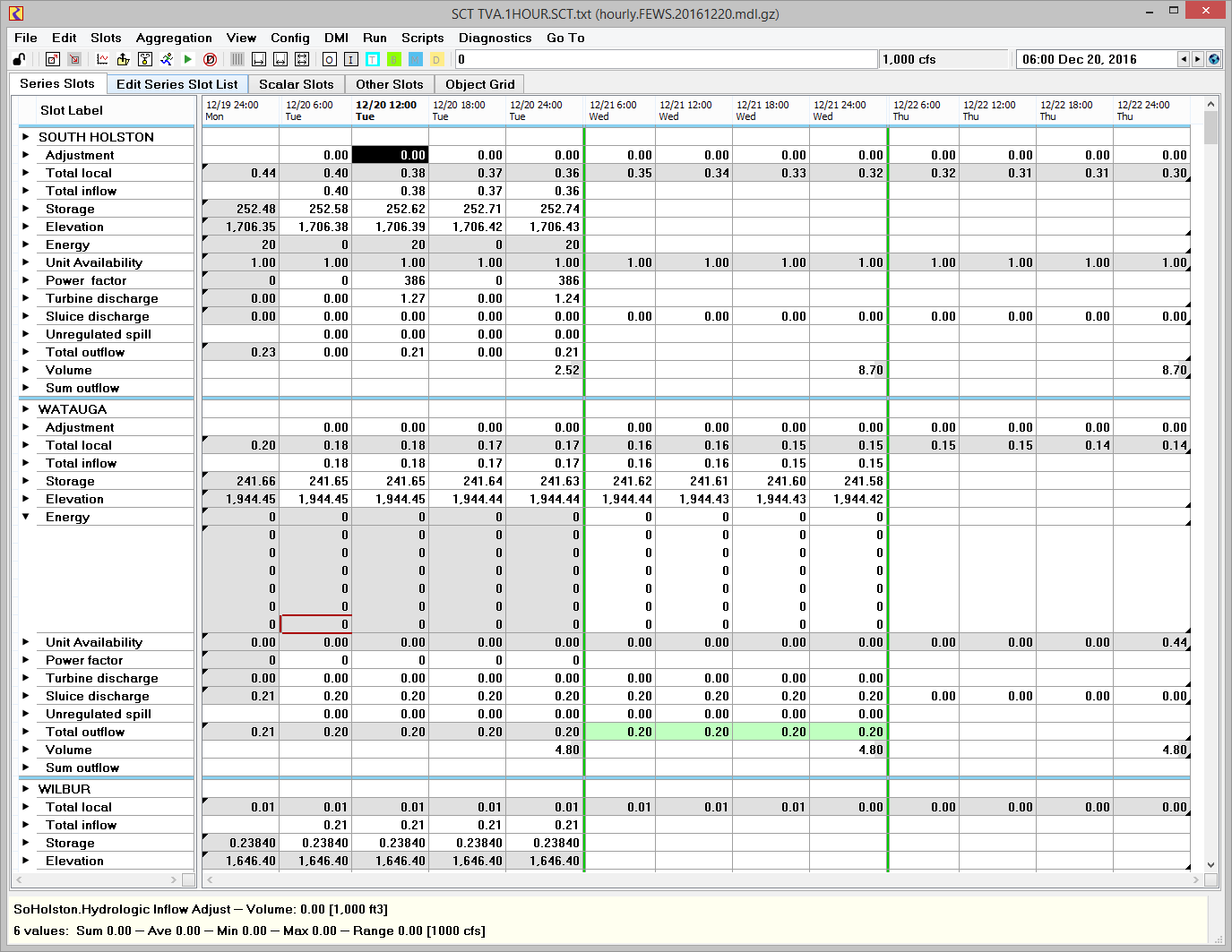1232x952 pixels.
Task: Click the export folder arrow icon
Action: point(124,59)
